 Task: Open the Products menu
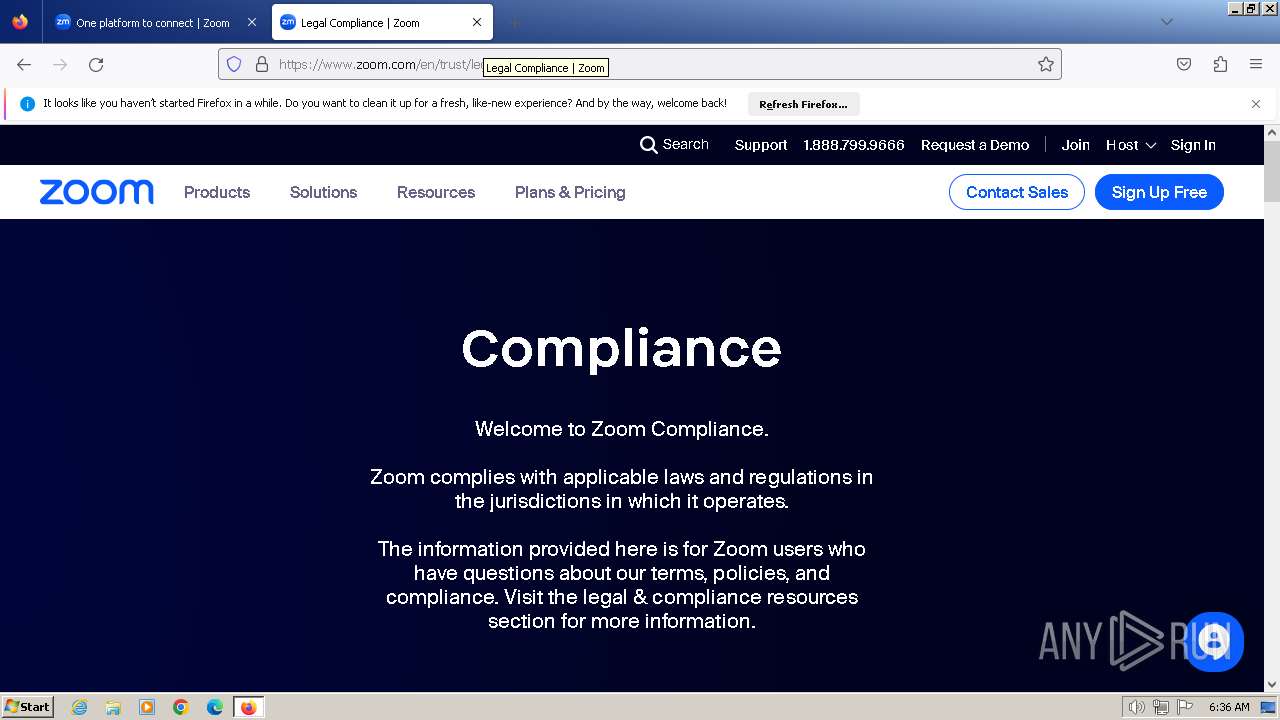217,192
